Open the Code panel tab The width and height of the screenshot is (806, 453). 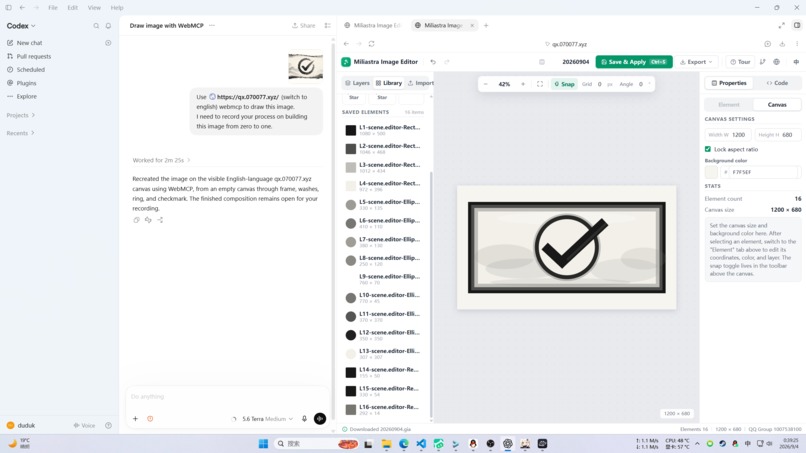coord(777,83)
